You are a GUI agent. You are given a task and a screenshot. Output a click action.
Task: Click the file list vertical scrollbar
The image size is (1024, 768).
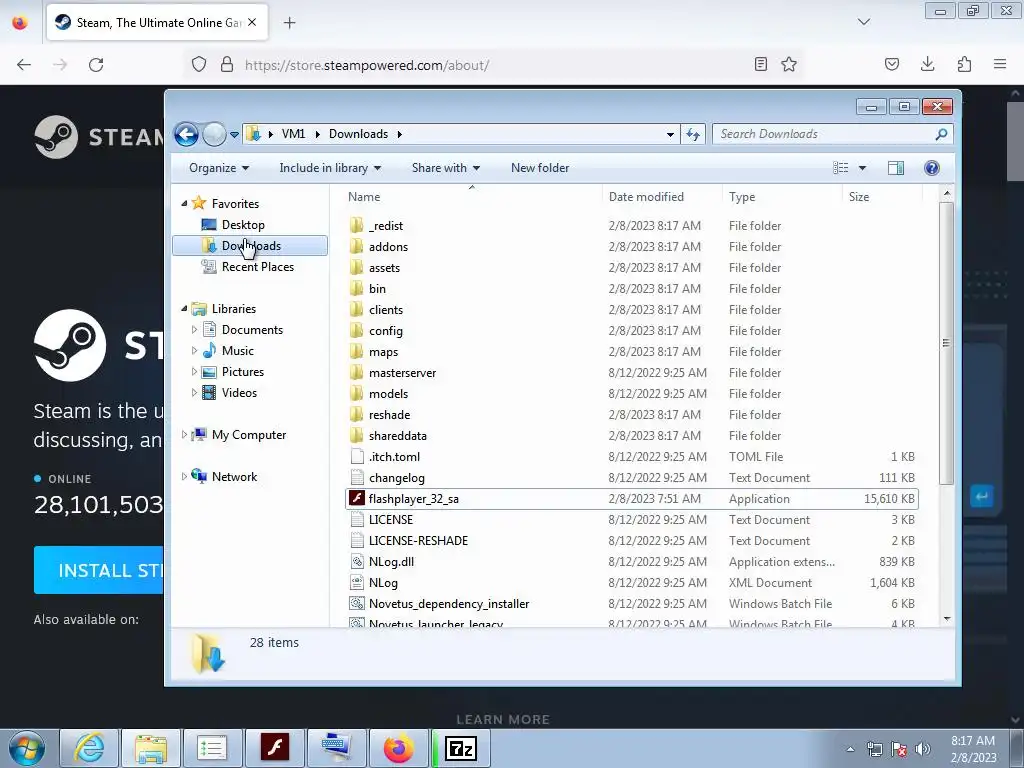point(947,343)
